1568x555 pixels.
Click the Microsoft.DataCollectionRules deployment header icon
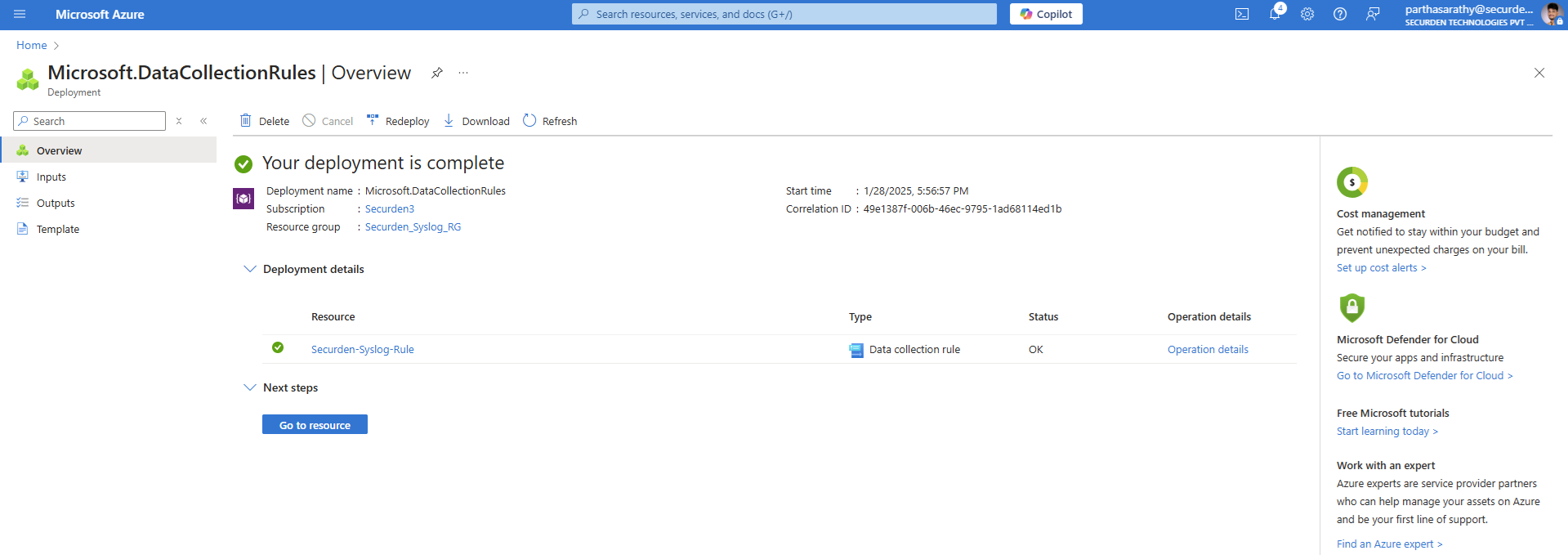28,79
